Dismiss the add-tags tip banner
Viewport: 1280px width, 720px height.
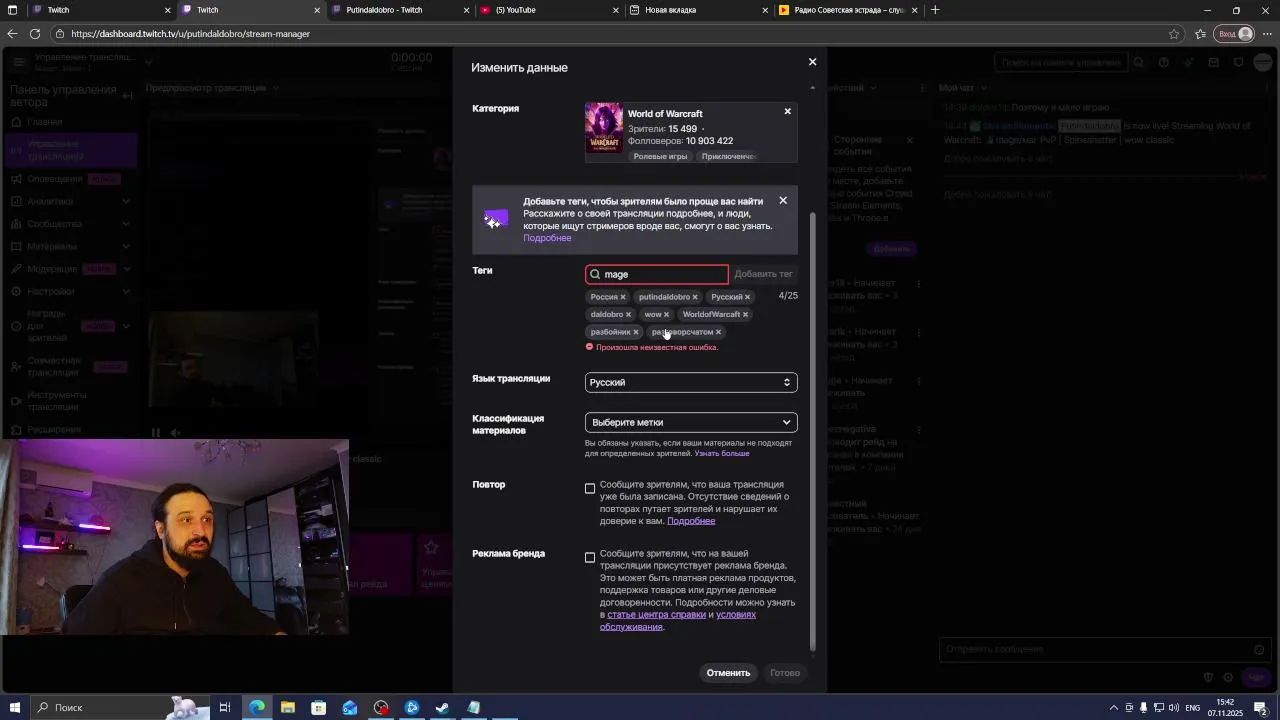point(783,201)
